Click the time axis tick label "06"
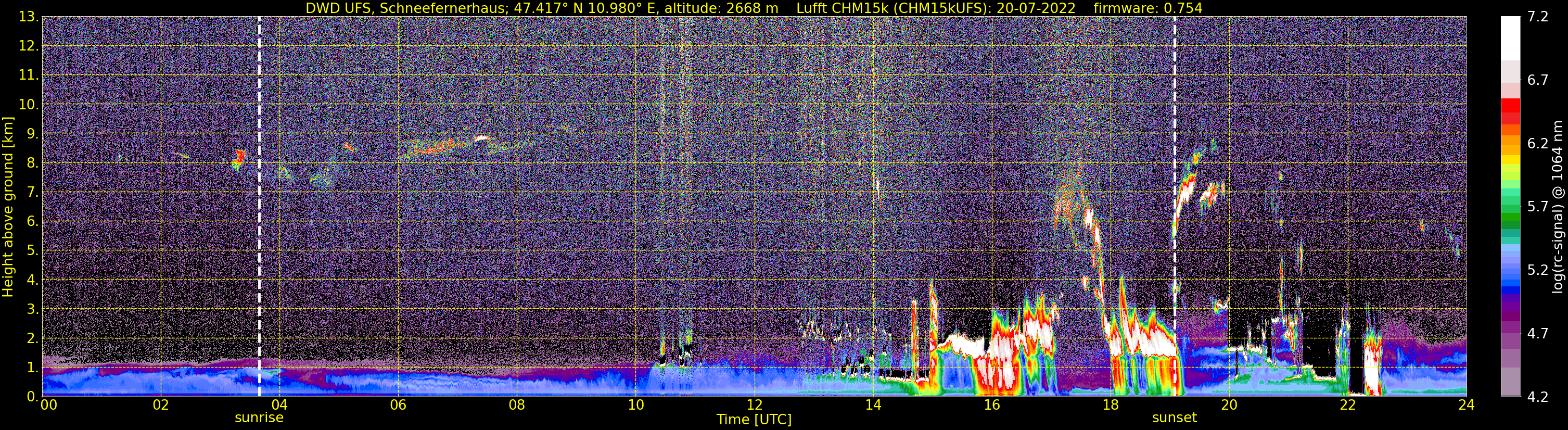Image resolution: width=1568 pixels, height=430 pixels. (x=398, y=405)
